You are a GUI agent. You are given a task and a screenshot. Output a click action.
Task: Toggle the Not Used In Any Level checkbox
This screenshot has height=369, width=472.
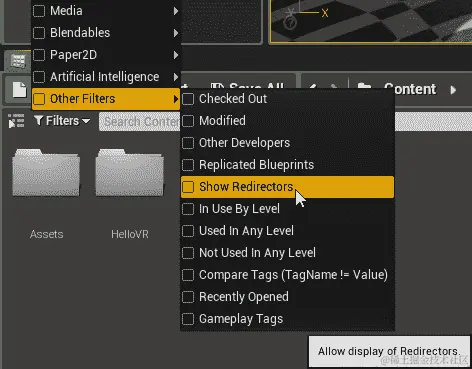click(x=188, y=253)
